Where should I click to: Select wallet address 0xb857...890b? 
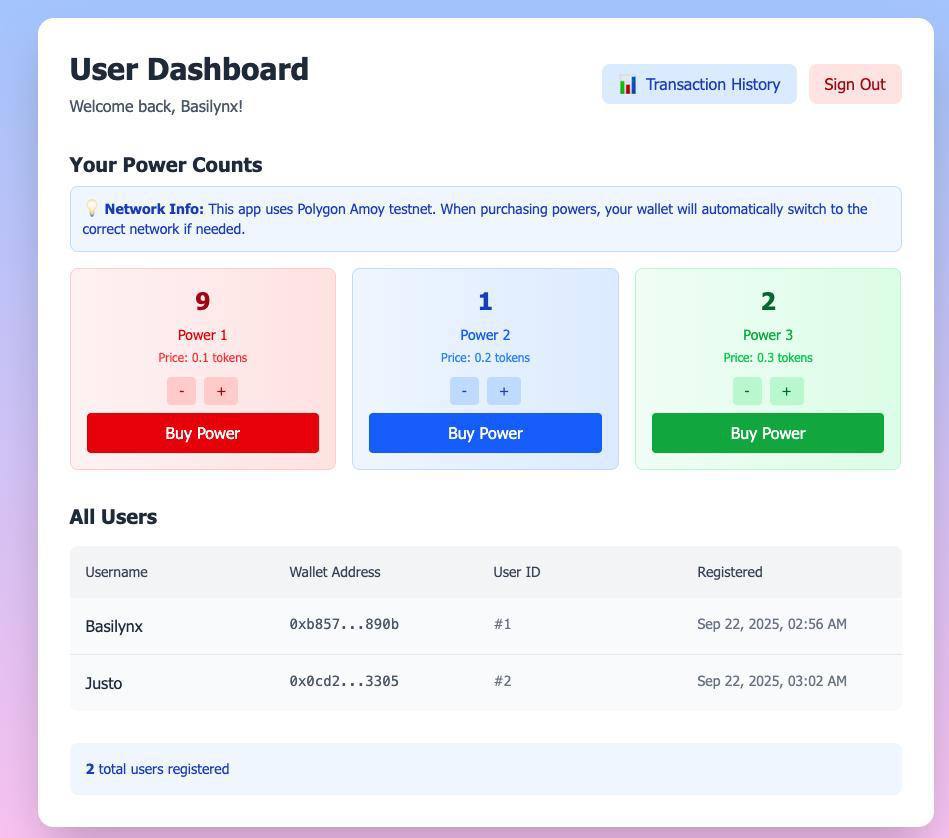pyautogui.click(x=344, y=624)
